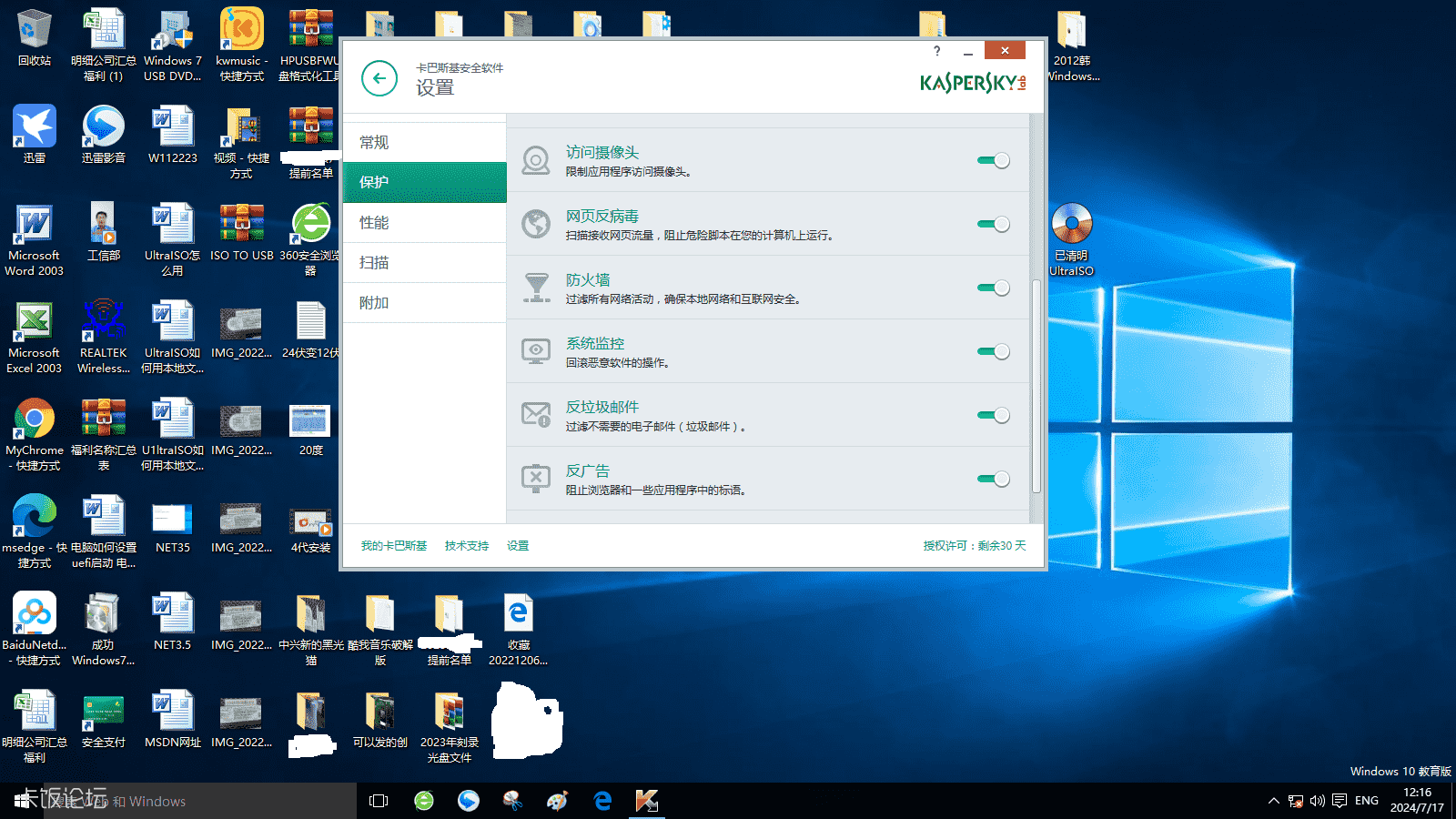Select the 常规 settings tab
The image size is (1456, 819).
(x=424, y=142)
